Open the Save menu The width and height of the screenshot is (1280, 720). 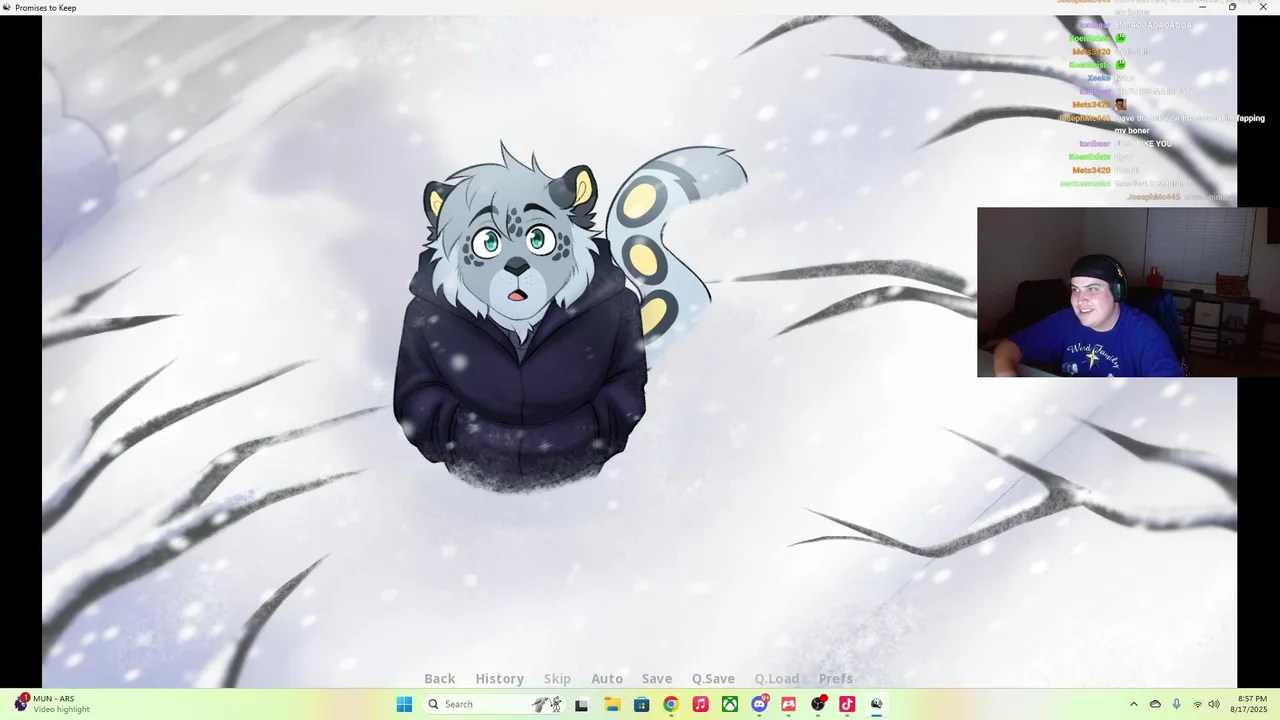coord(657,679)
